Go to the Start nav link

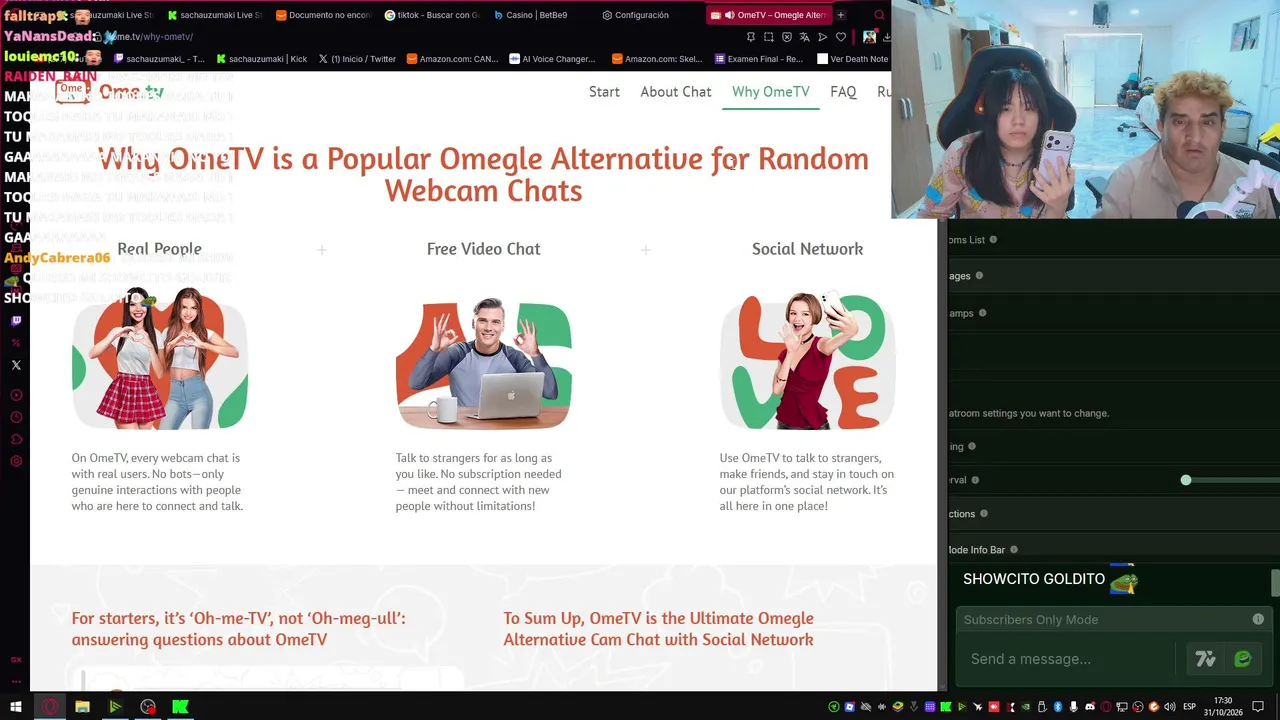coord(604,92)
